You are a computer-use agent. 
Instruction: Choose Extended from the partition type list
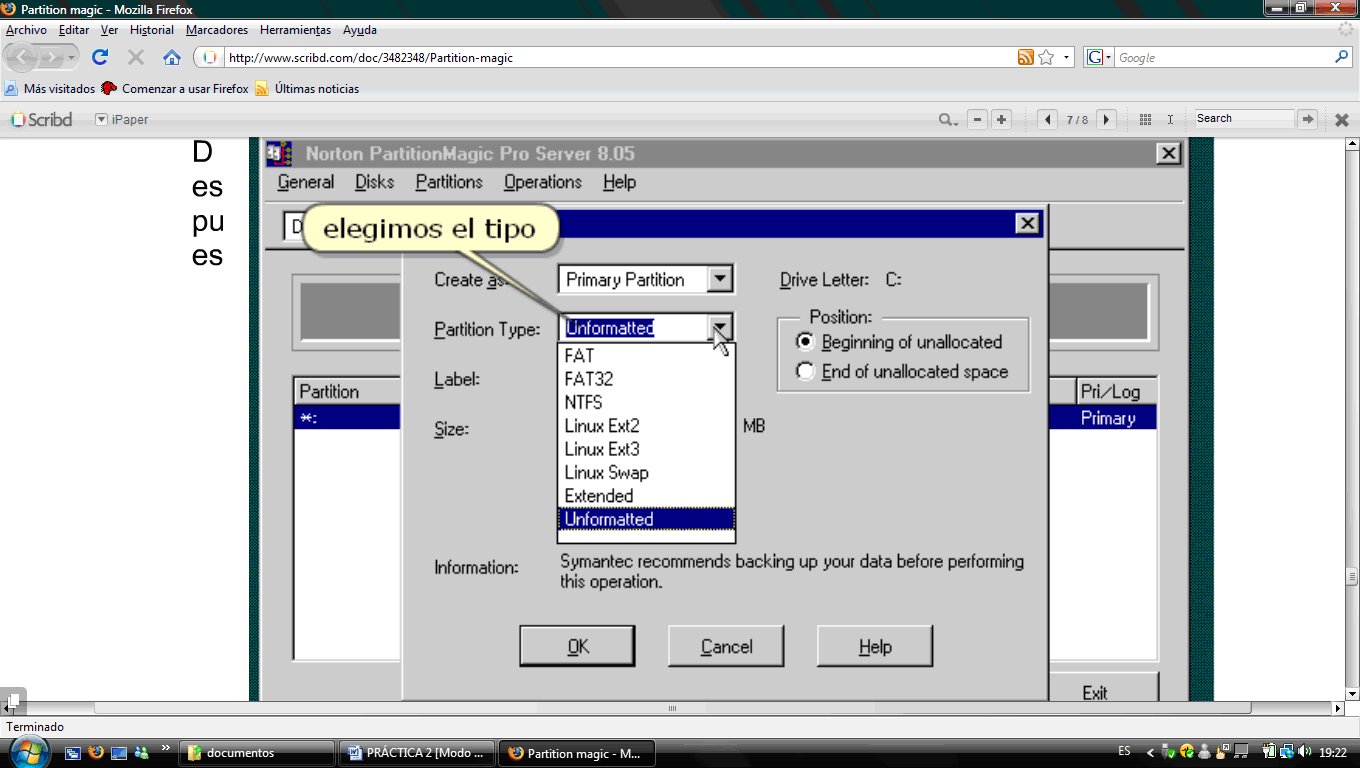(645, 496)
